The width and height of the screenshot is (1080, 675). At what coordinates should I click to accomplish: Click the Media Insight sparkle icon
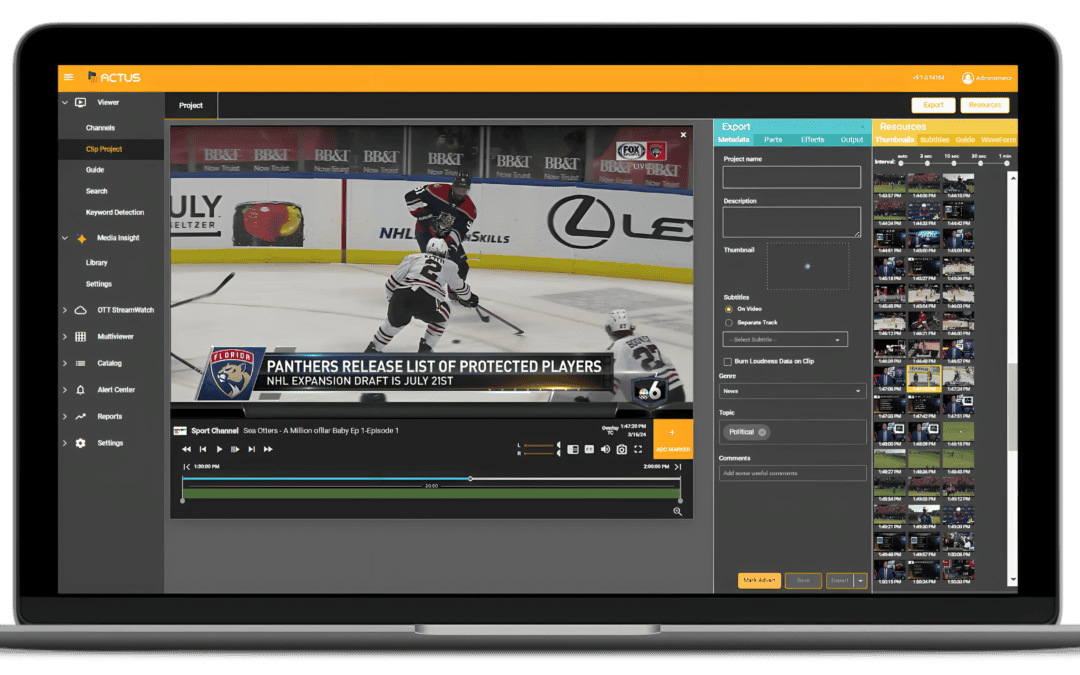click(x=81, y=238)
